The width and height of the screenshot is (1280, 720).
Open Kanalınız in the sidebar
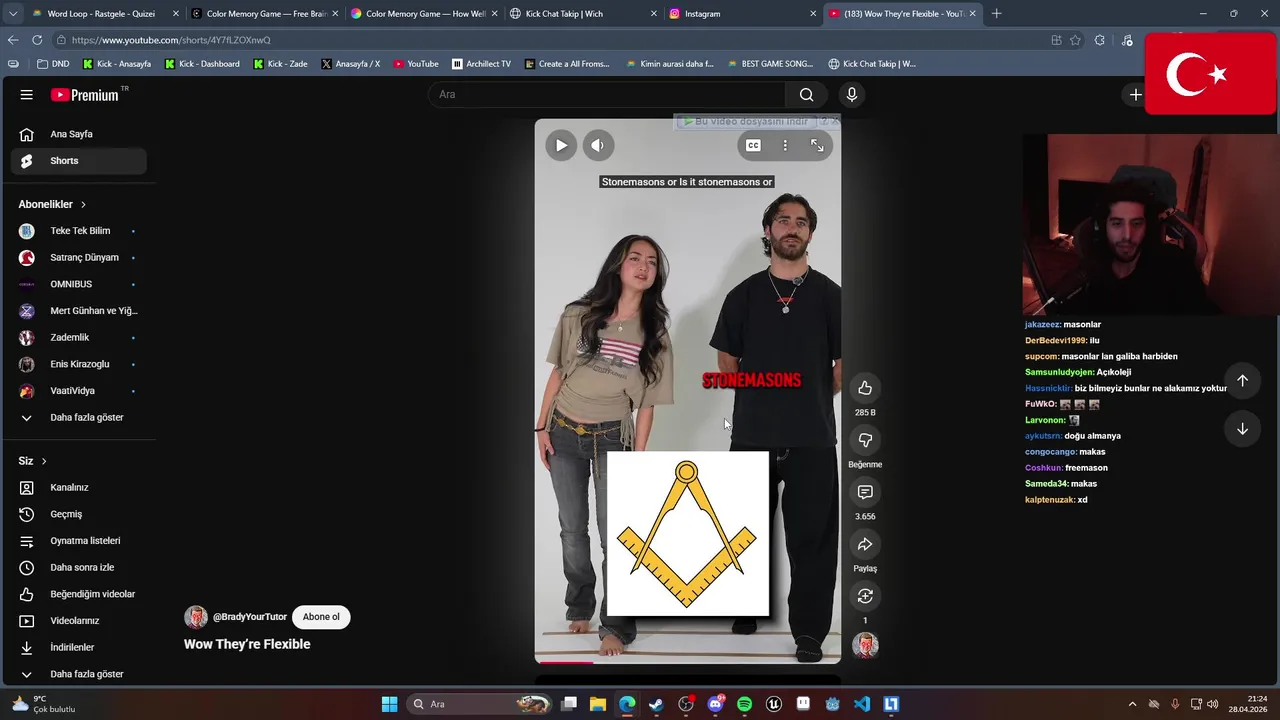[x=78, y=488]
